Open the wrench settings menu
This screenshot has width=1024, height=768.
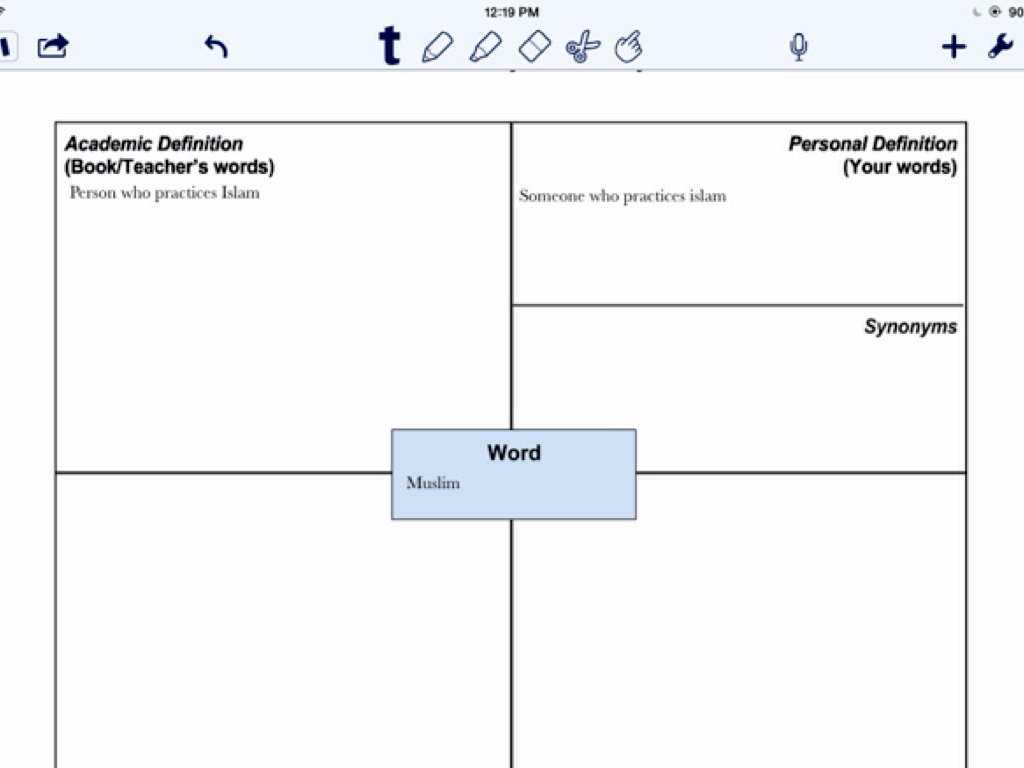[x=1000, y=46]
